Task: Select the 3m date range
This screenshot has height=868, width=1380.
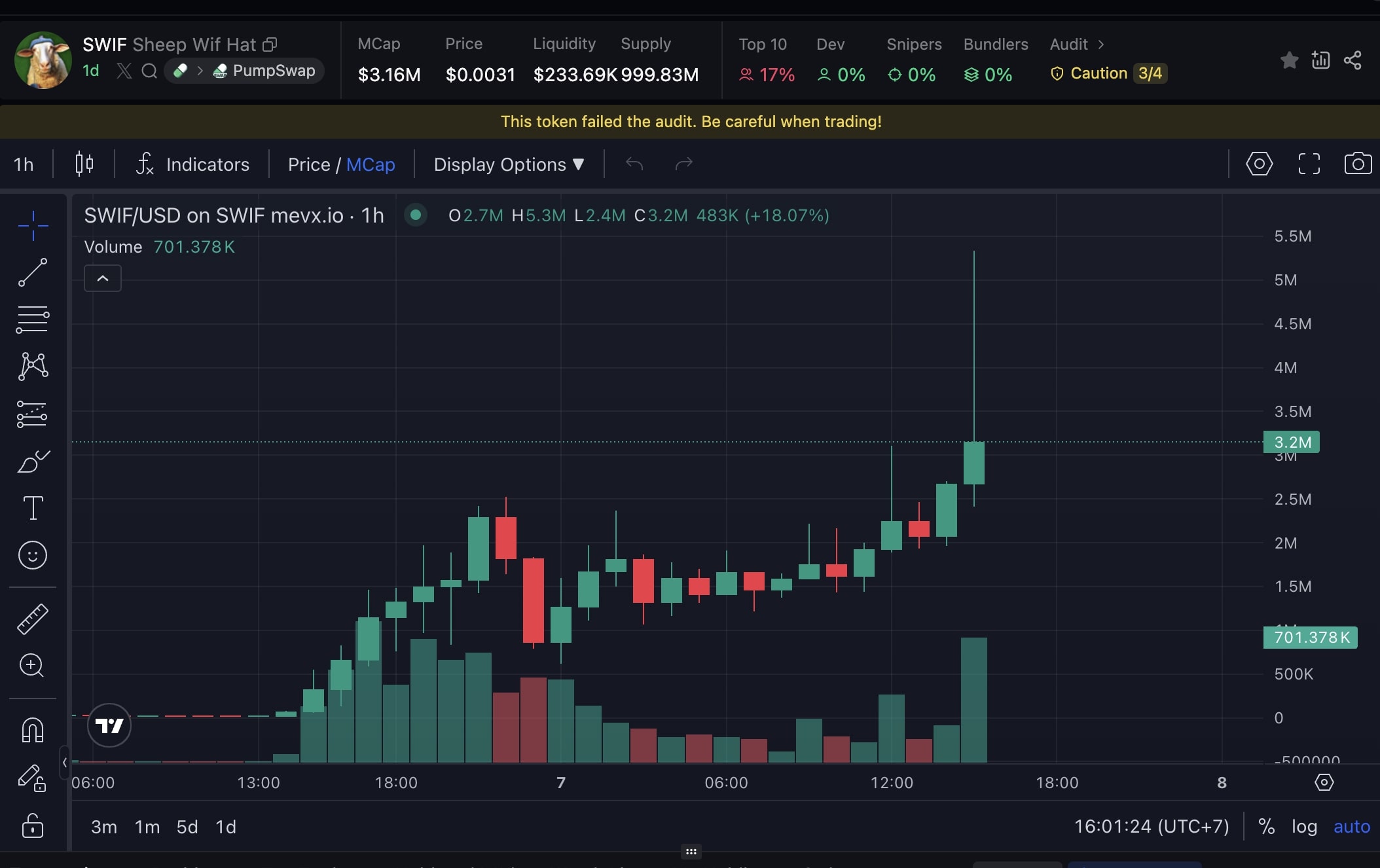Action: (x=103, y=827)
